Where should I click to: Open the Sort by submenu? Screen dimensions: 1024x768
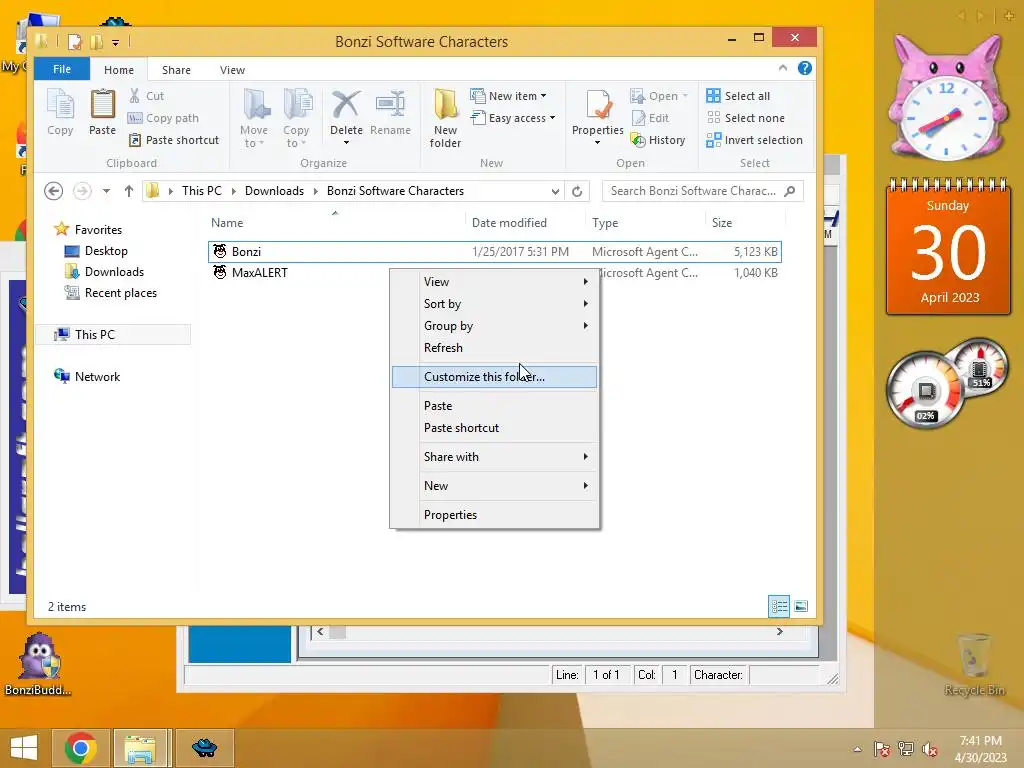494,304
